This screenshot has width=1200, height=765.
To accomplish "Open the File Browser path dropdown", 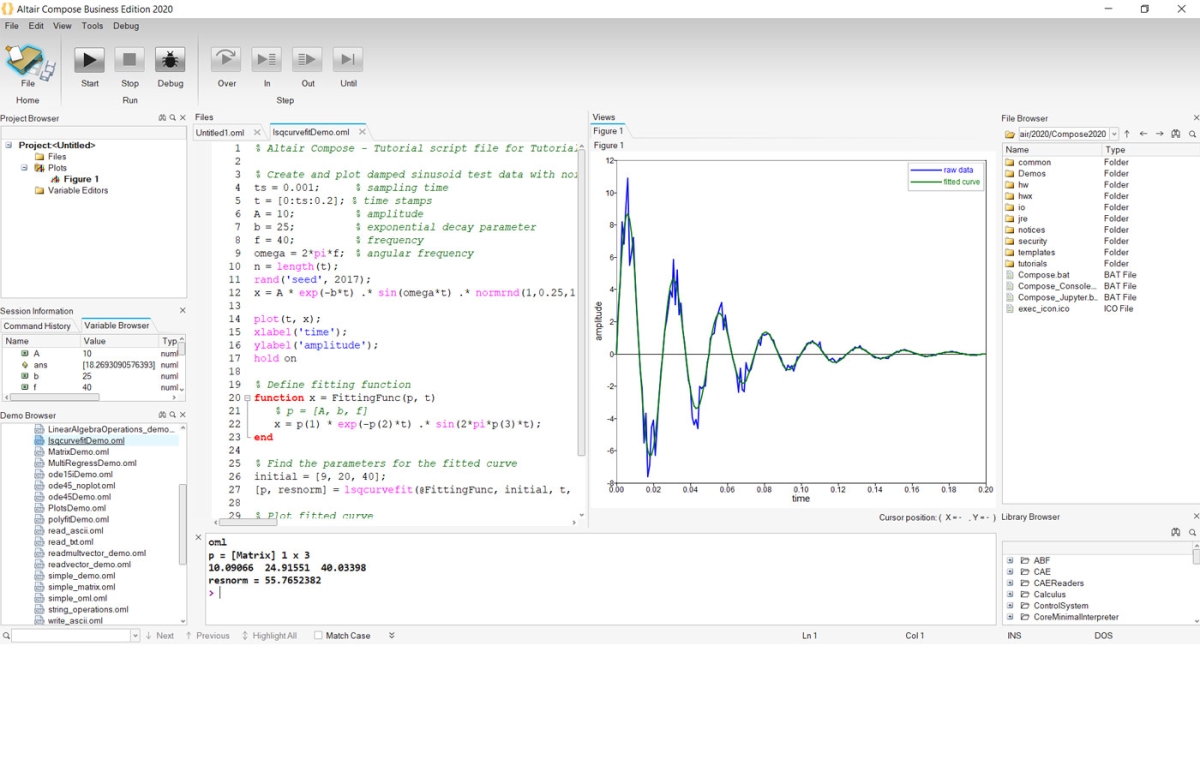I will (x=1114, y=134).
